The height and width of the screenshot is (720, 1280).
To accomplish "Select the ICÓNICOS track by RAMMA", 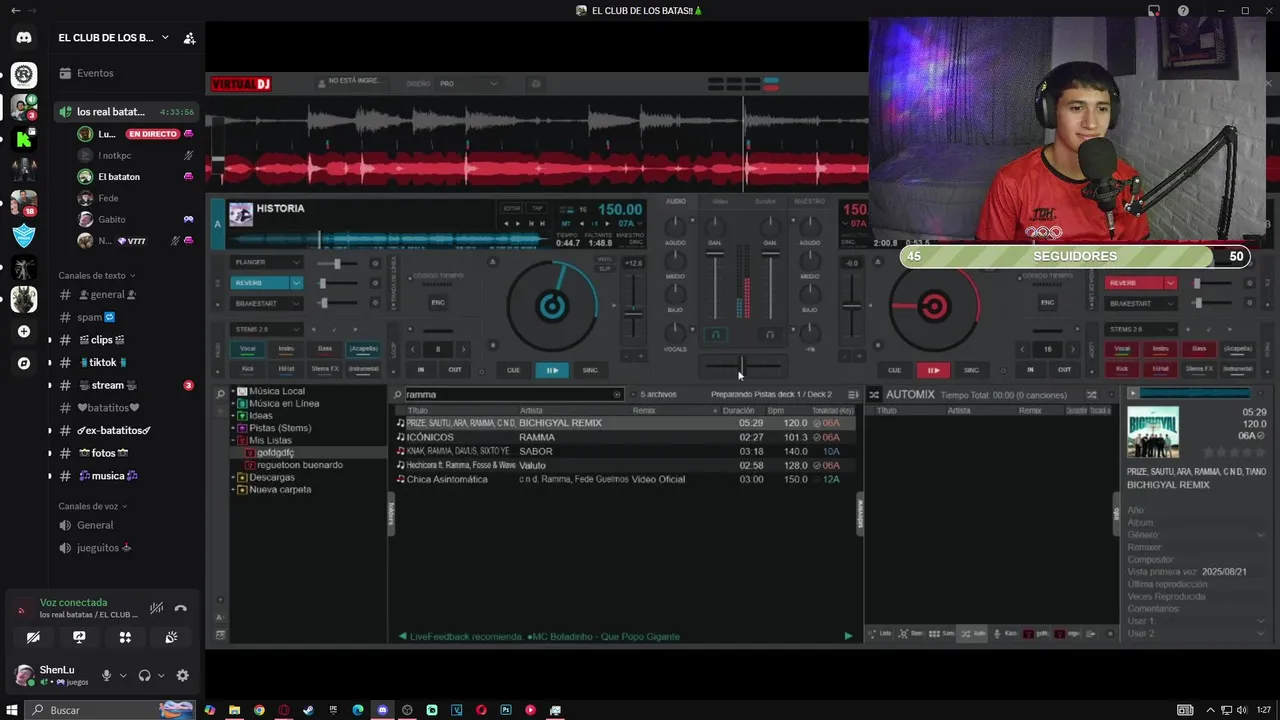I will [625, 437].
